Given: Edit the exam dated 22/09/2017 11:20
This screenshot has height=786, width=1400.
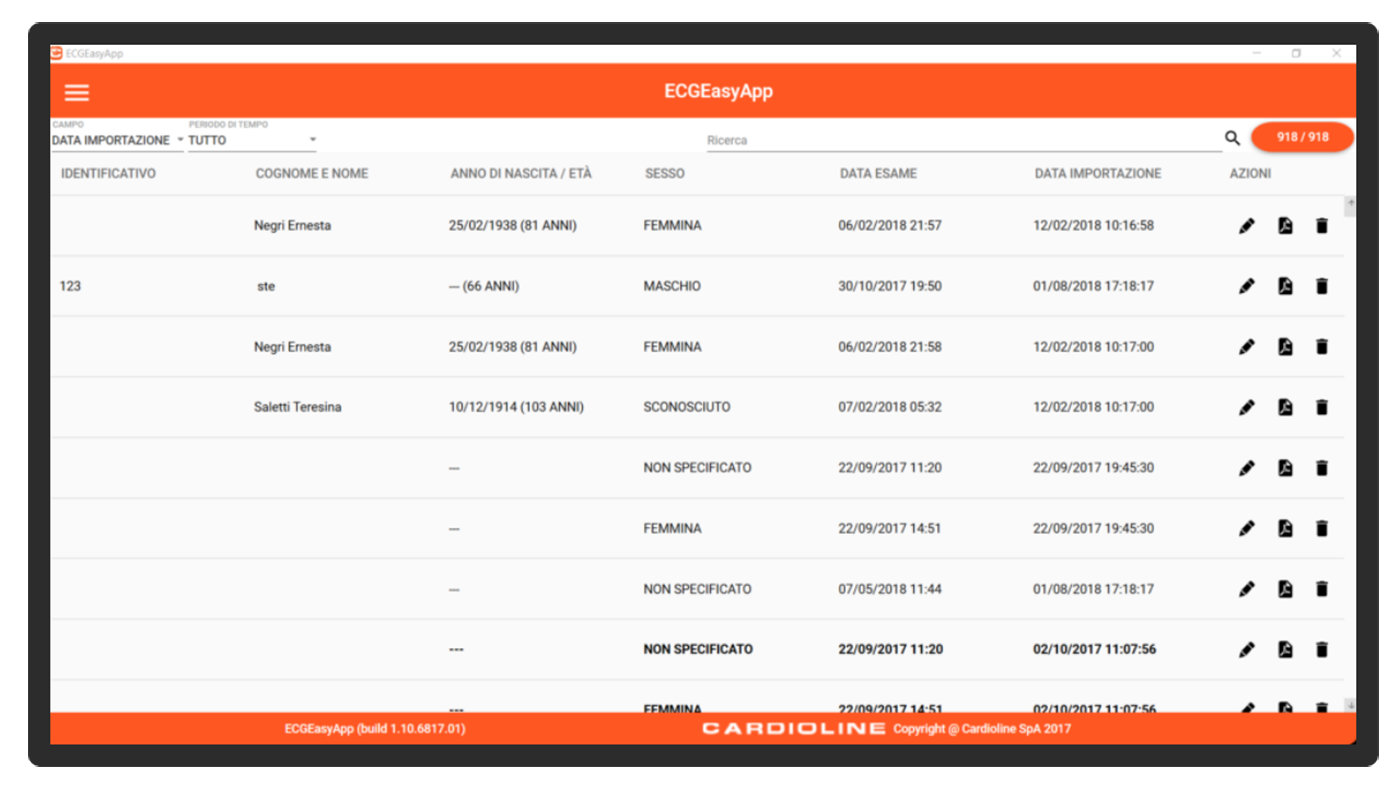Looking at the screenshot, I should (x=1247, y=467).
